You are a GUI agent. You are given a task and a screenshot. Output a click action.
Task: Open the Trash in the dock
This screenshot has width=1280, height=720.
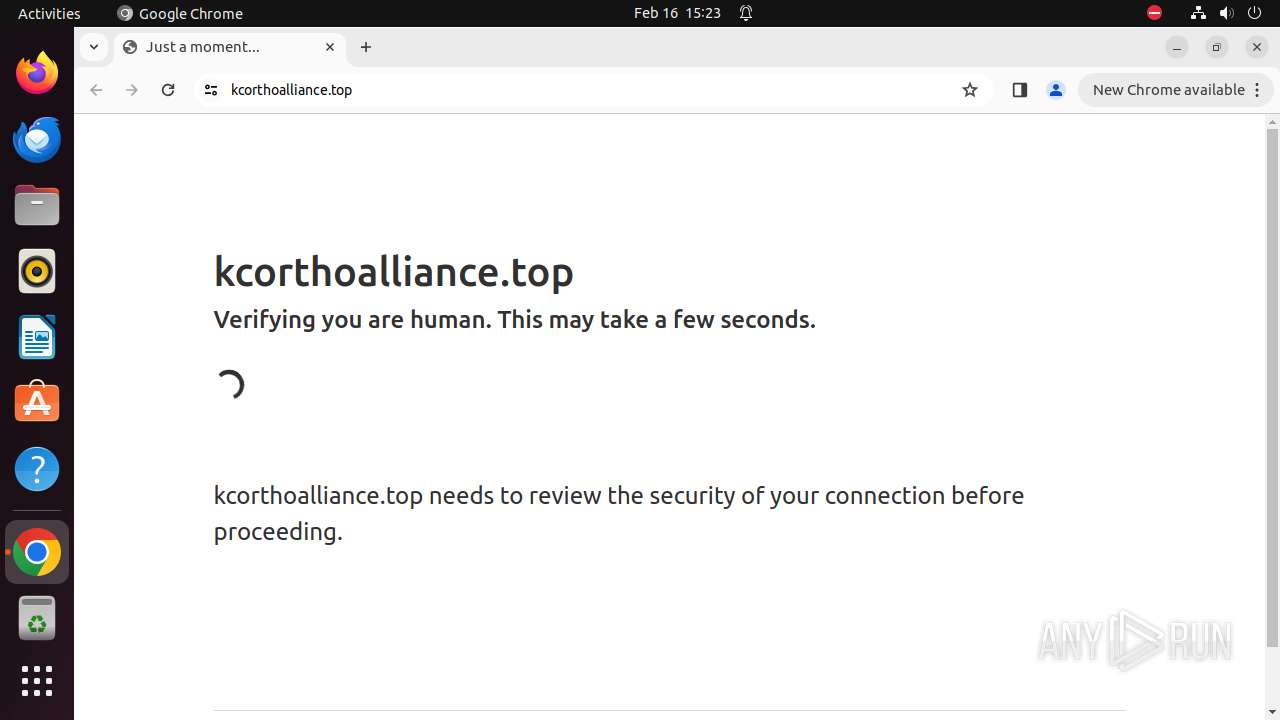pyautogui.click(x=37, y=618)
